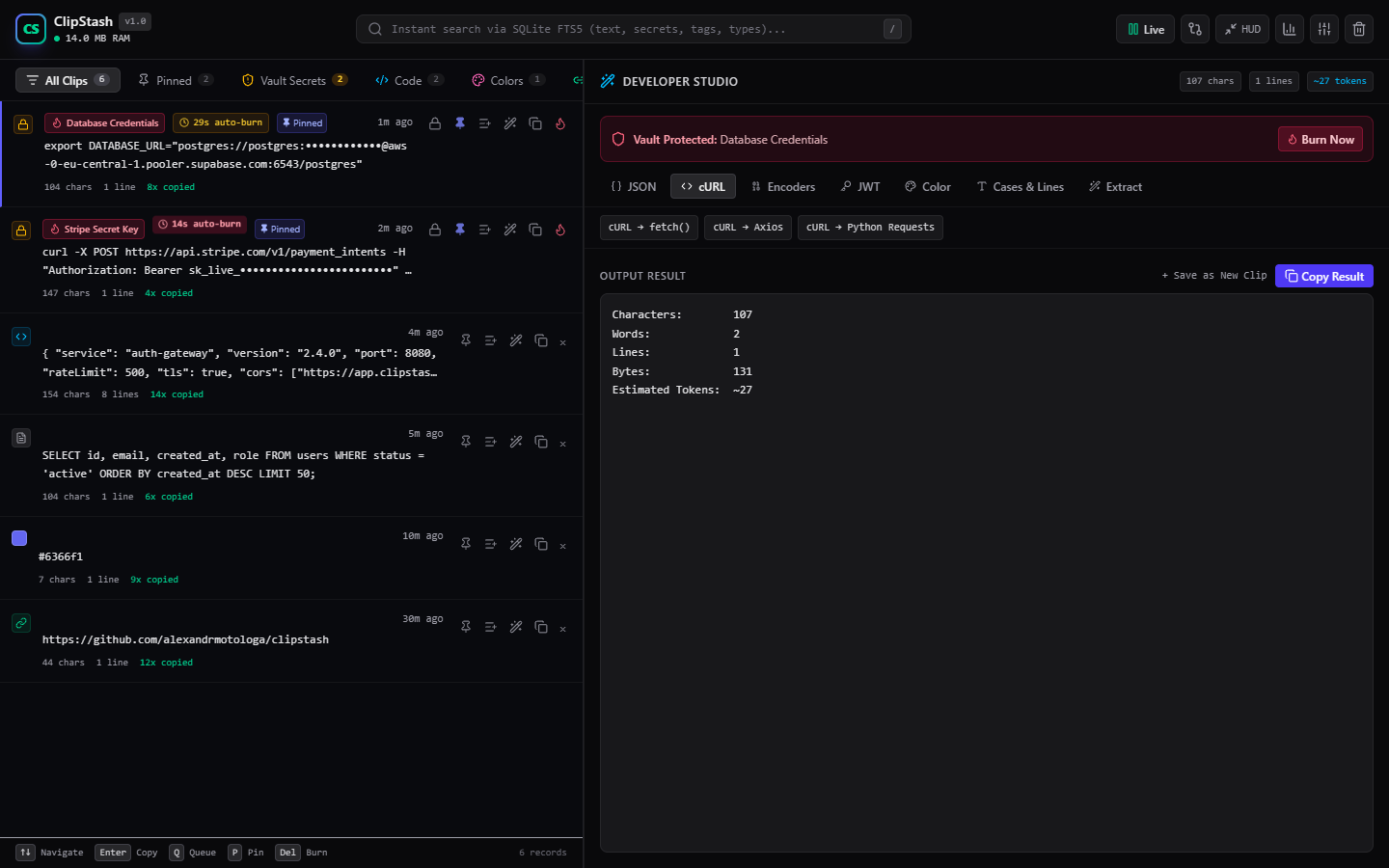1389x868 pixels.
Task: Open the Color tools tab
Action: (x=928, y=186)
